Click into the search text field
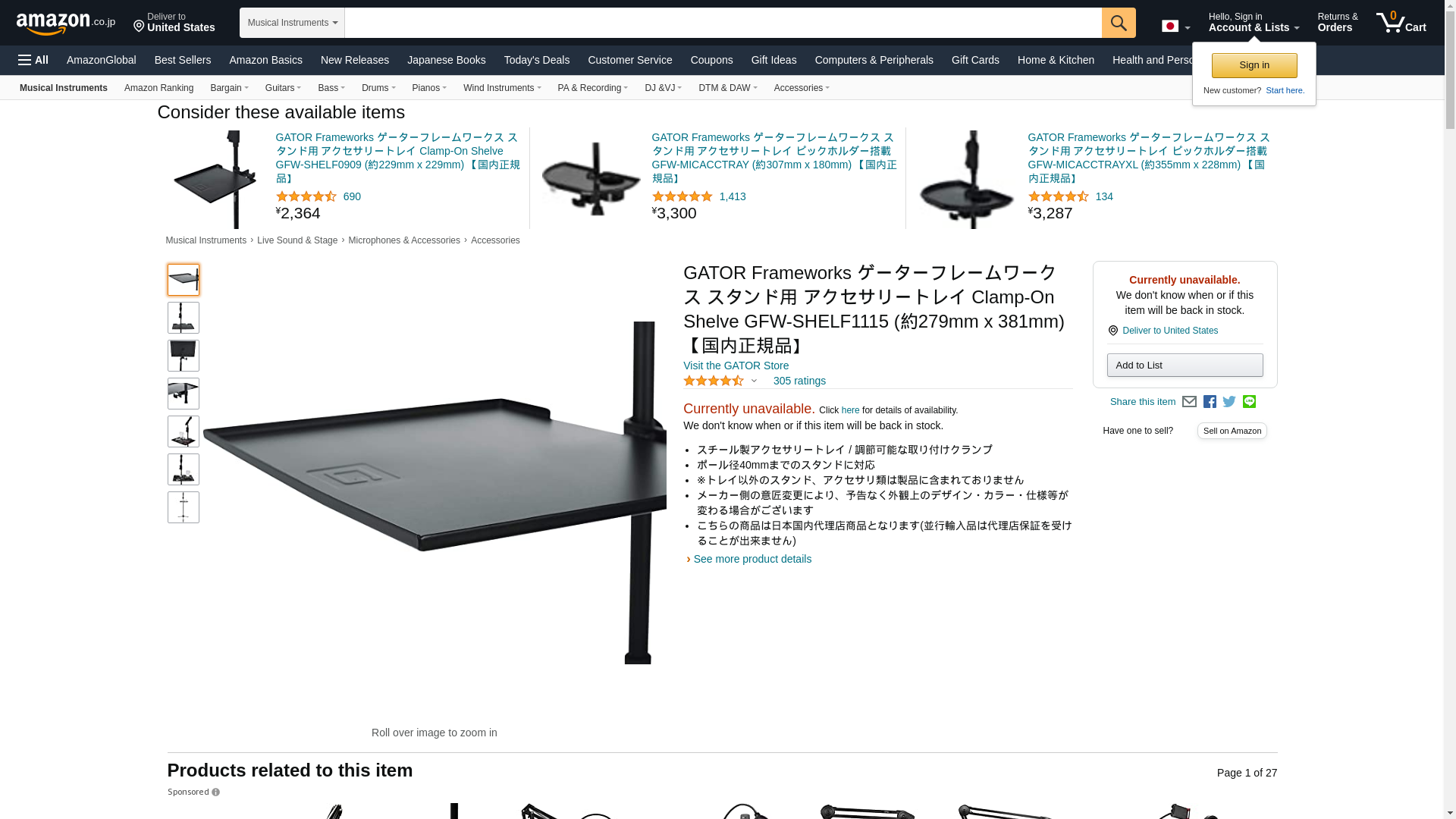The height and width of the screenshot is (819, 1456). 723,23
